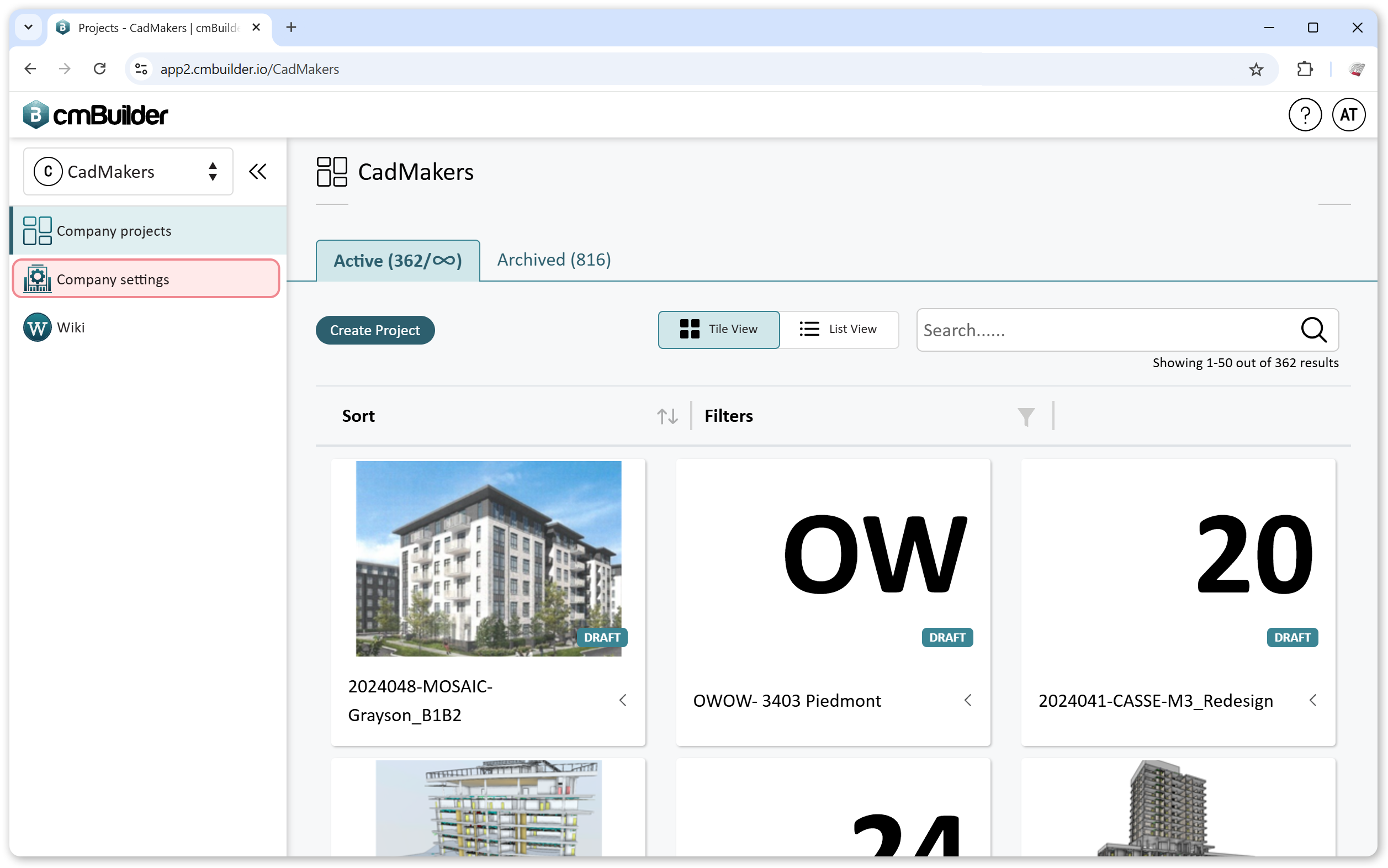Go back with browser back arrow
Viewport: 1388px width, 868px height.
[30, 69]
